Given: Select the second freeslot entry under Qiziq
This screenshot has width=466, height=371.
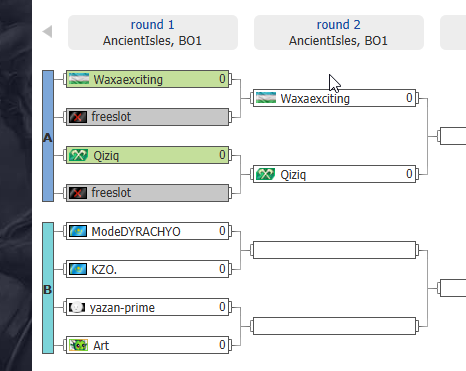Looking at the screenshot, I should [x=147, y=193].
